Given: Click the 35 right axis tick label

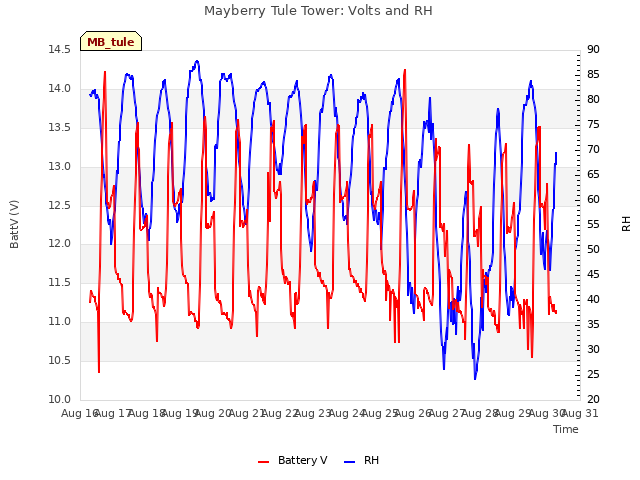Looking at the screenshot, I should tap(593, 324).
